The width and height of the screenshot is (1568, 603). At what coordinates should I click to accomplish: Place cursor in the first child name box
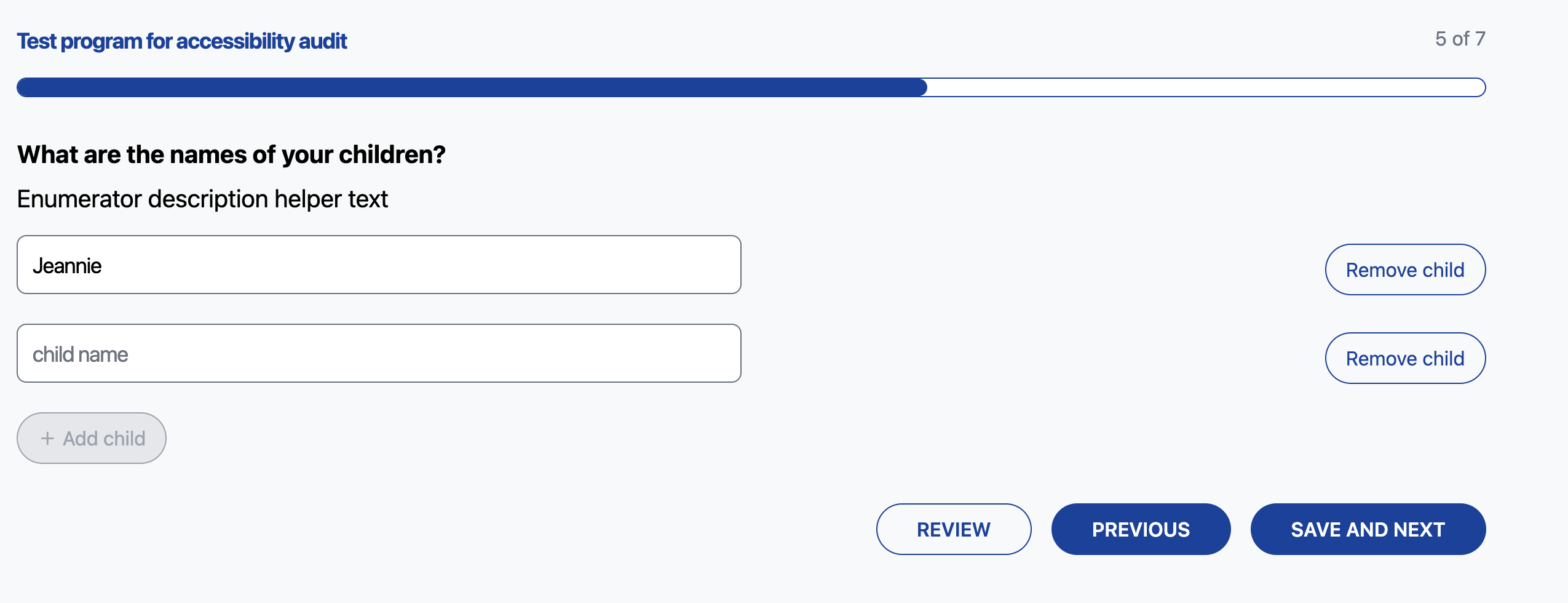pos(378,265)
